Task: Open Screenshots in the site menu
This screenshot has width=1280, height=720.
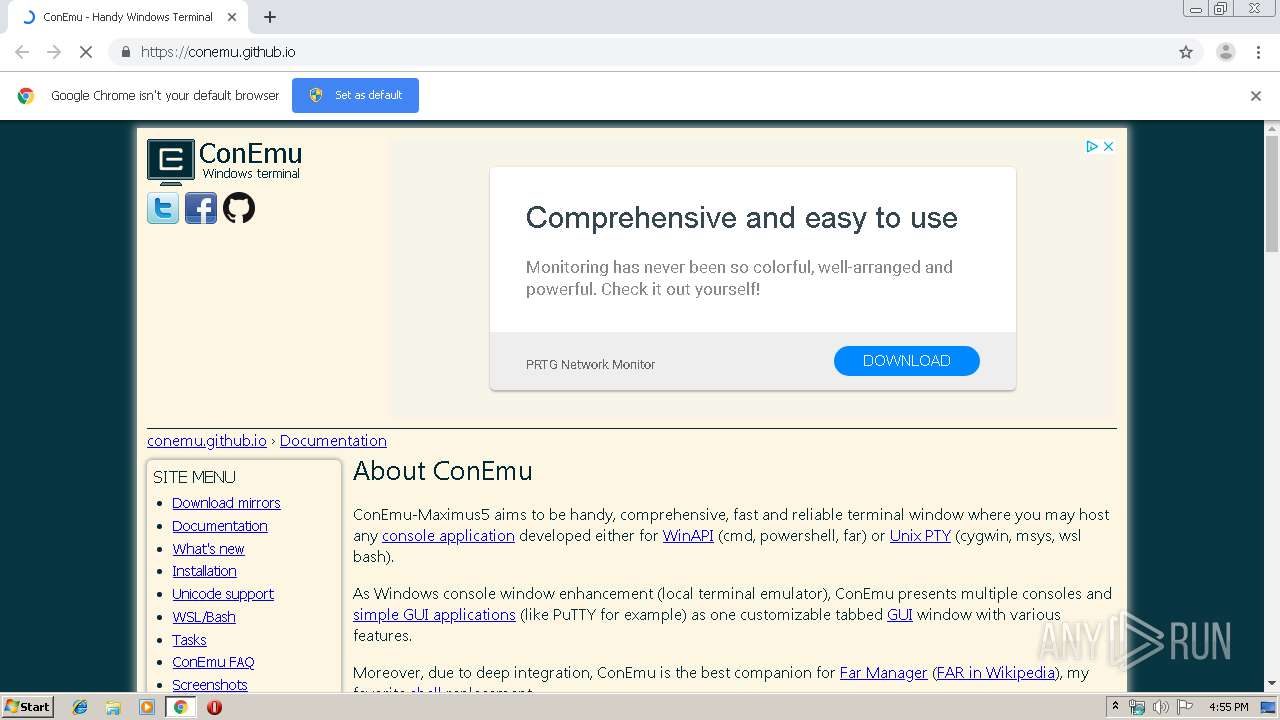Action: point(210,685)
